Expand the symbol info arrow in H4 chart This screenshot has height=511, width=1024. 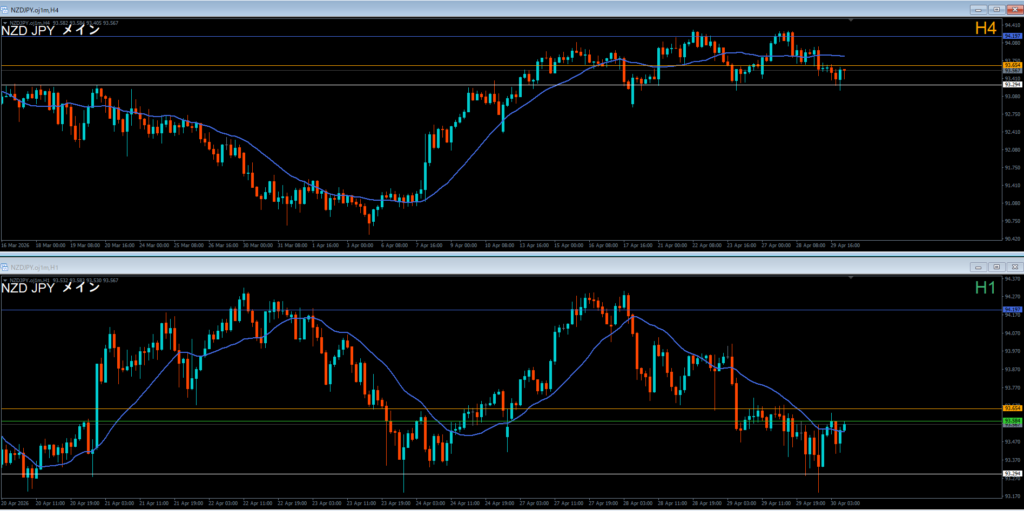coord(4,21)
